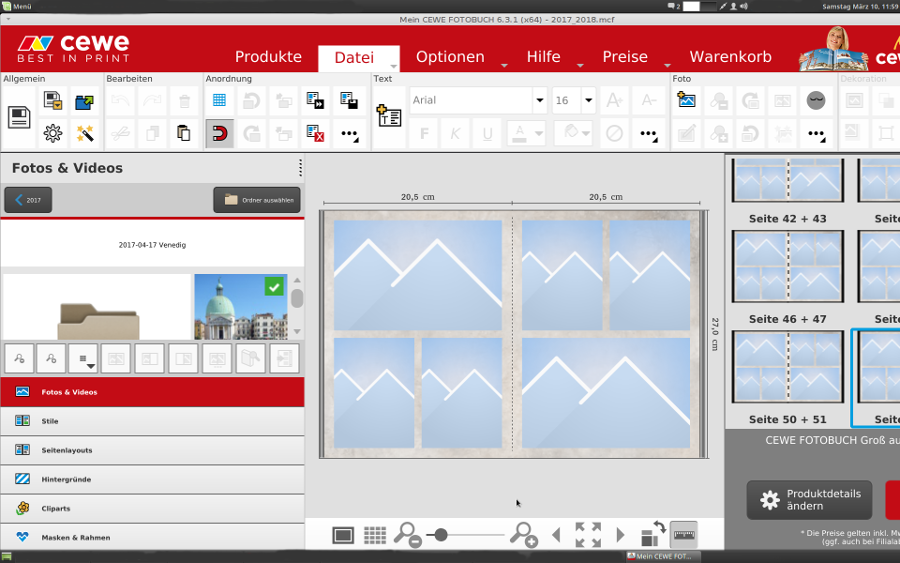This screenshot has width=900, height=563.
Task: Click the add photo icon in Foto
Action: [686, 100]
